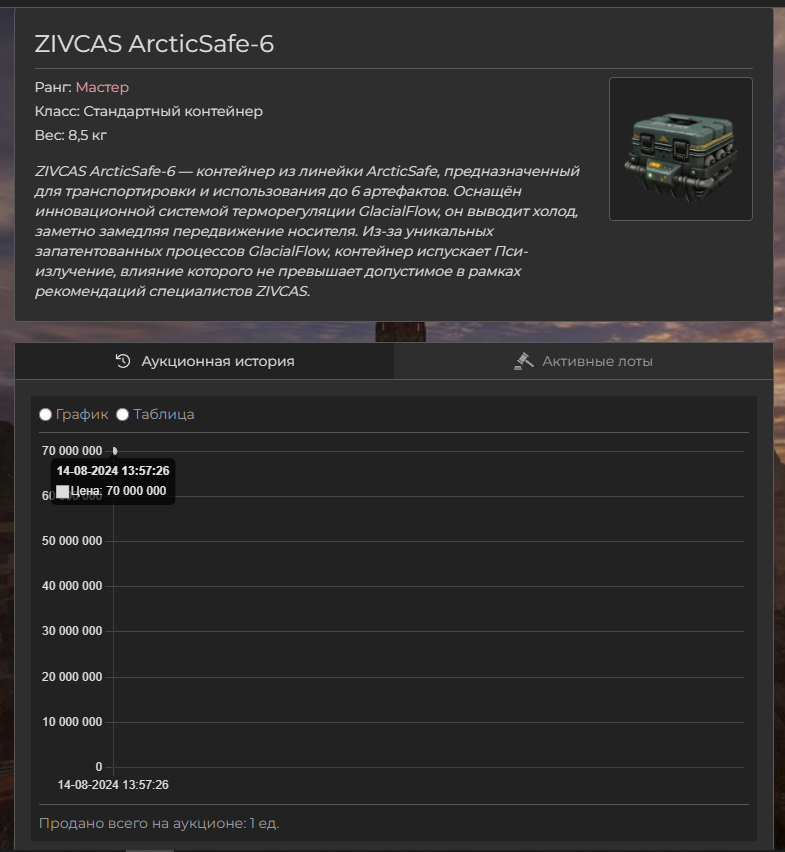Click the 50 000 000 axis label

[x=72, y=541]
